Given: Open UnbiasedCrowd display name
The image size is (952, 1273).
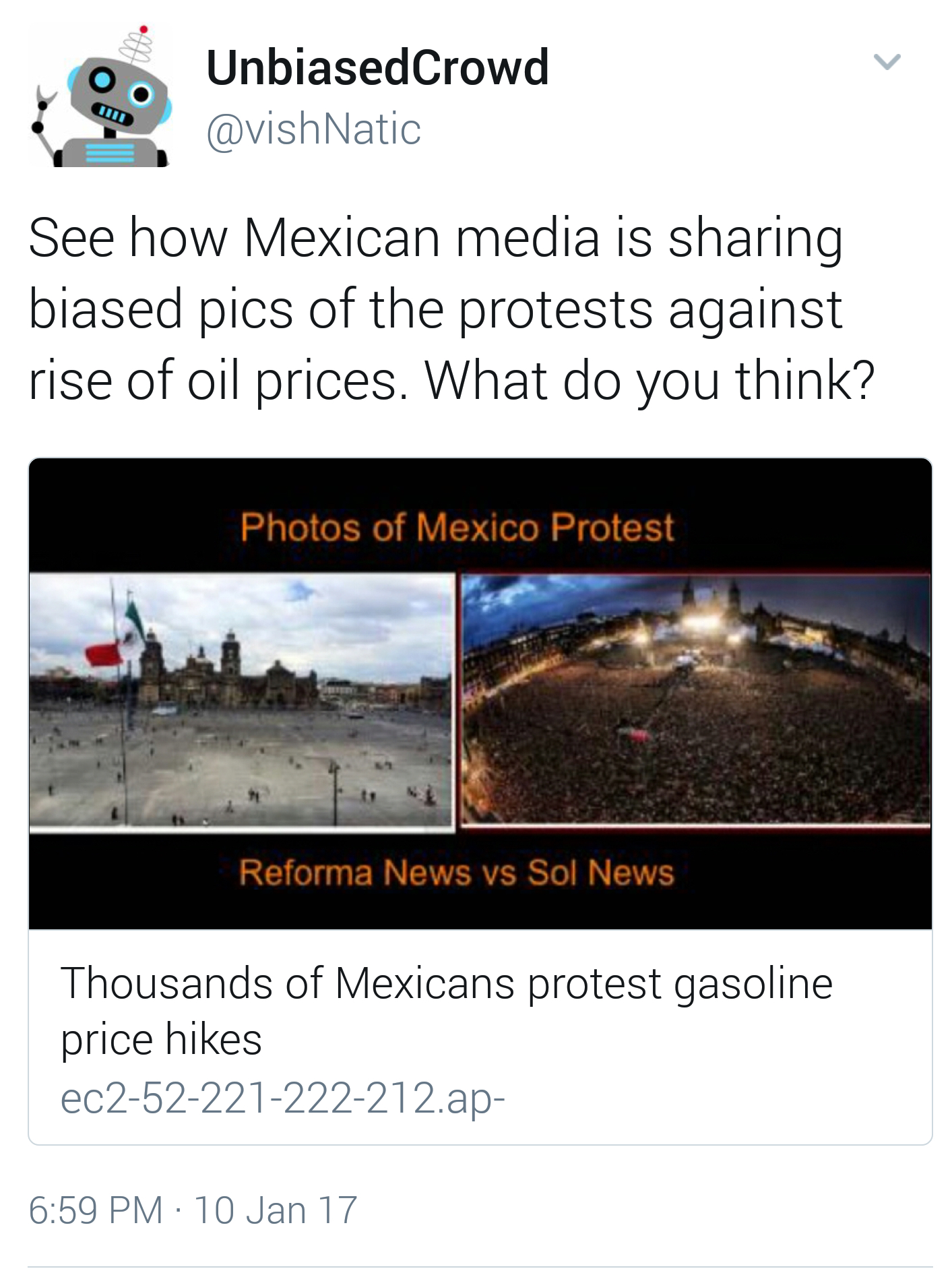Looking at the screenshot, I should (377, 67).
